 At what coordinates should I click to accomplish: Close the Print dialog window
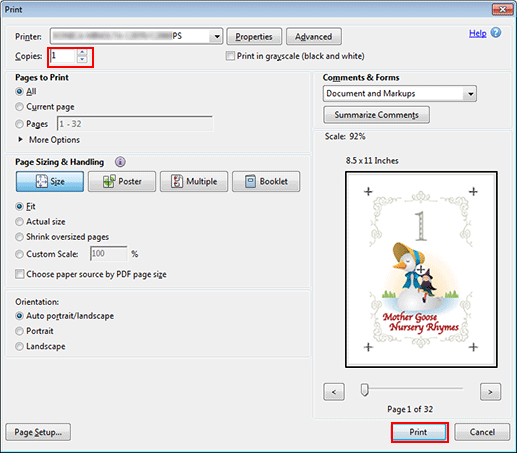(x=502, y=10)
